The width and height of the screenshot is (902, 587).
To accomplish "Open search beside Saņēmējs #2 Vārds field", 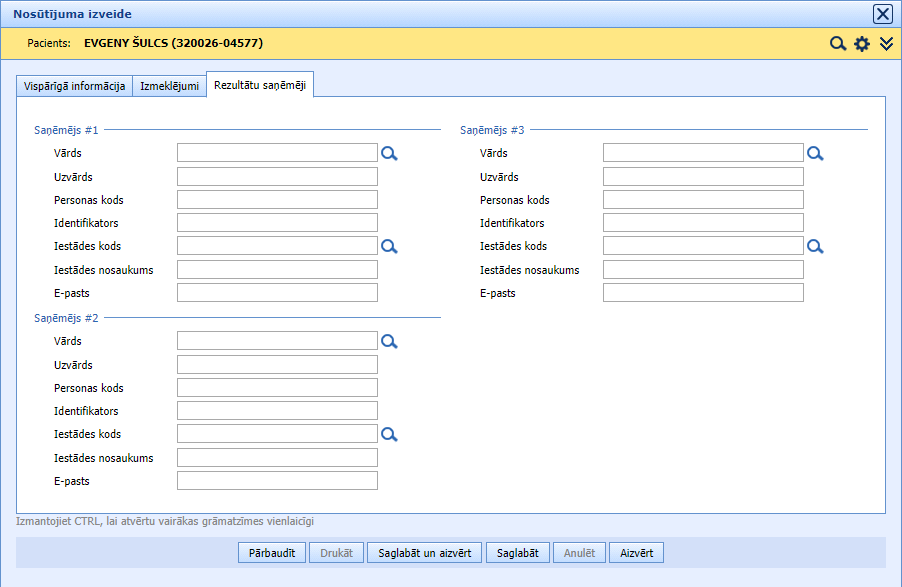I will coord(390,341).
